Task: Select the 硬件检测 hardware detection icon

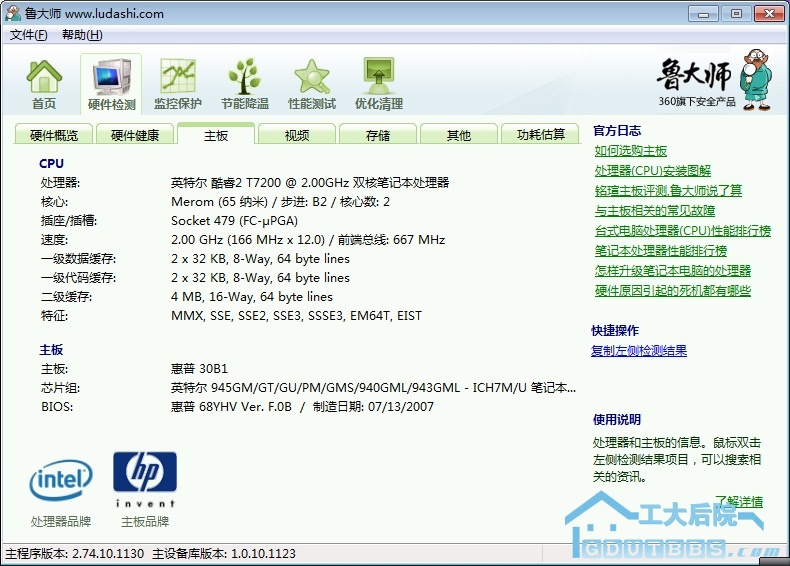Action: click(x=111, y=85)
